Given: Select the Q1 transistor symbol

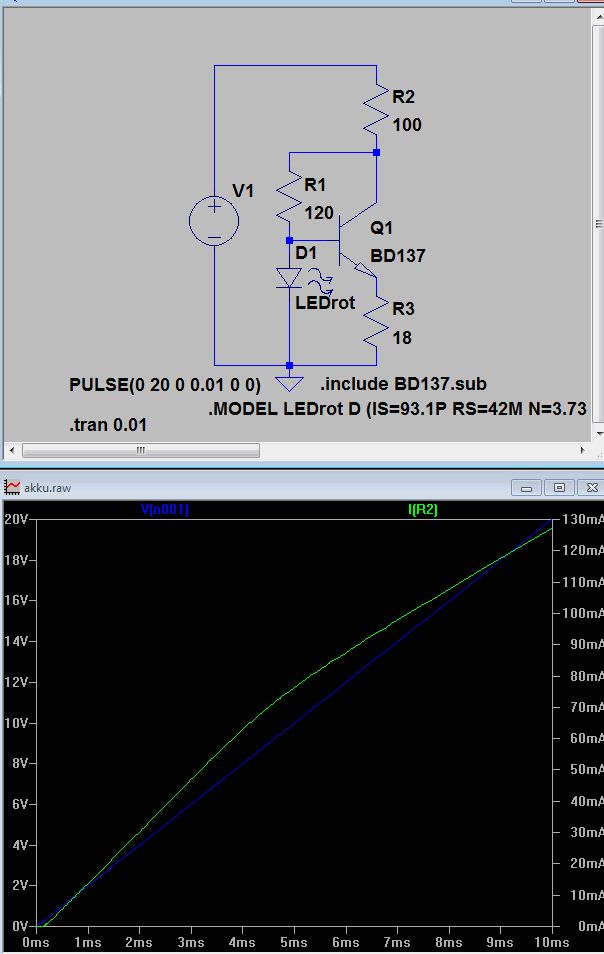Looking at the screenshot, I should coord(358,240).
